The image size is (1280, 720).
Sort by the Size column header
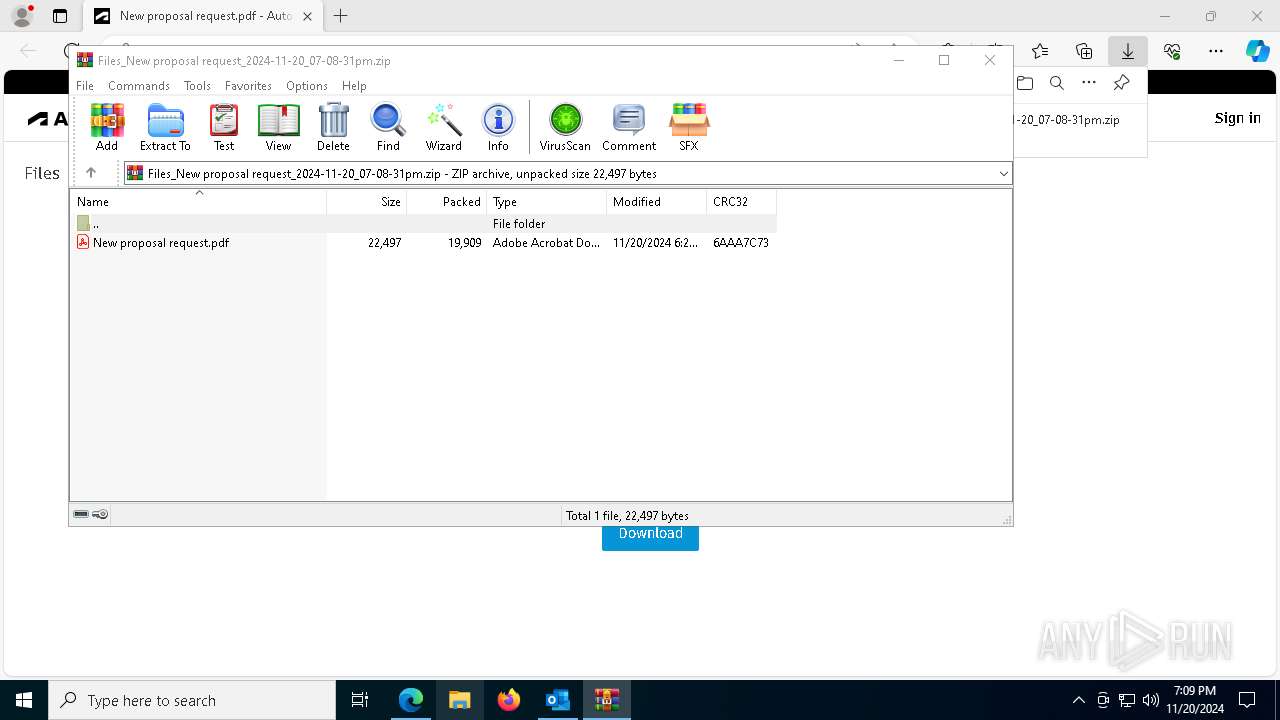pos(367,201)
